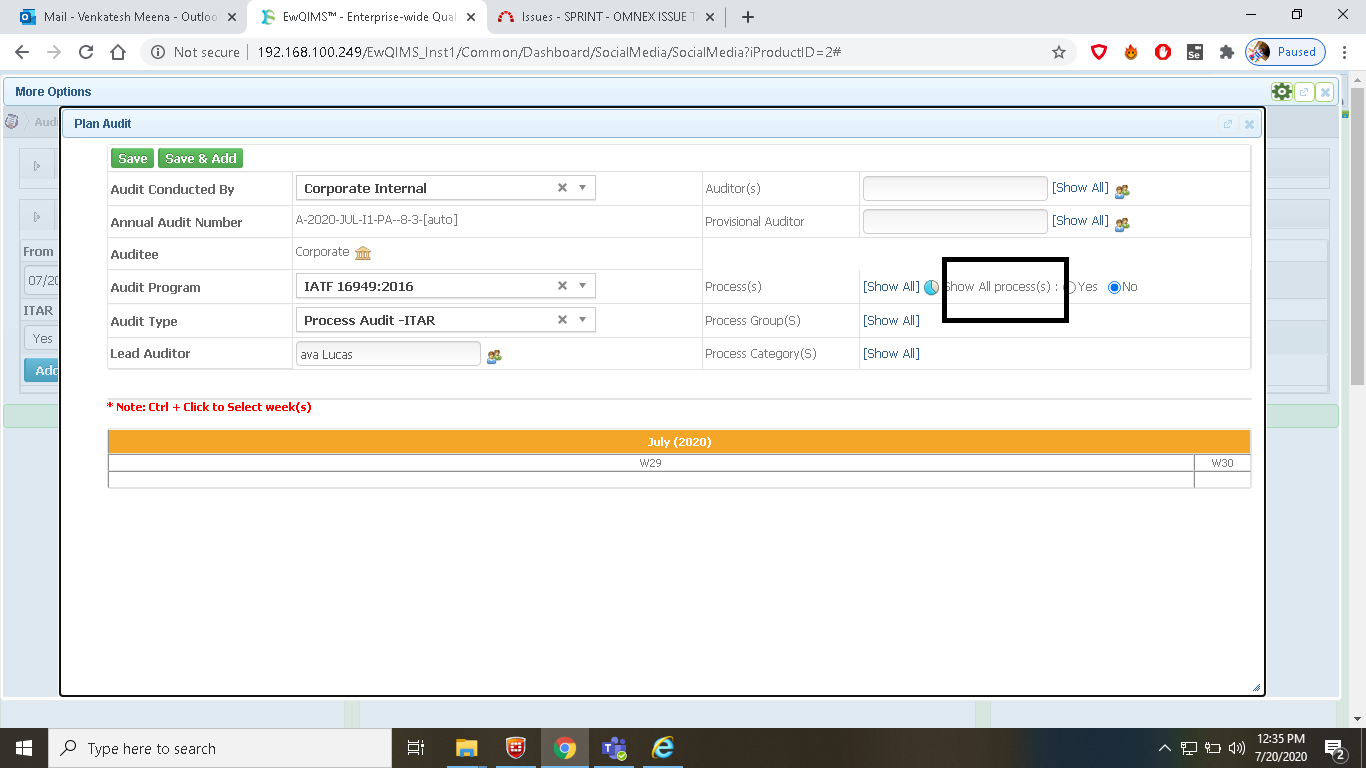The height and width of the screenshot is (768, 1366).
Task: Click the Save & Add button
Action: tap(200, 158)
